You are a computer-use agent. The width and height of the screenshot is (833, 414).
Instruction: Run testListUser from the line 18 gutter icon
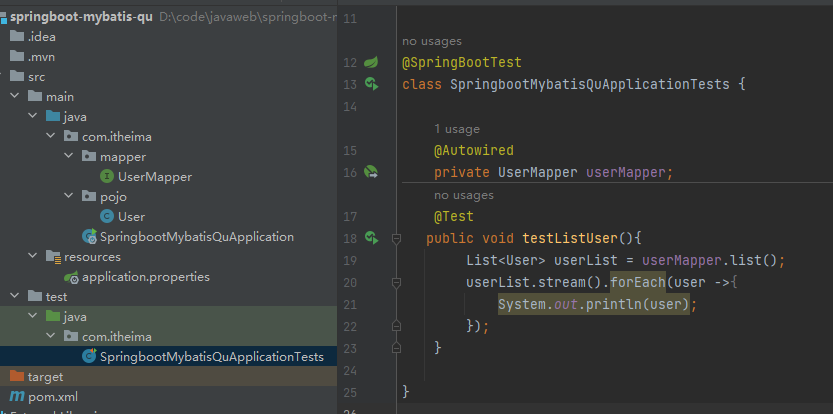(x=371, y=238)
